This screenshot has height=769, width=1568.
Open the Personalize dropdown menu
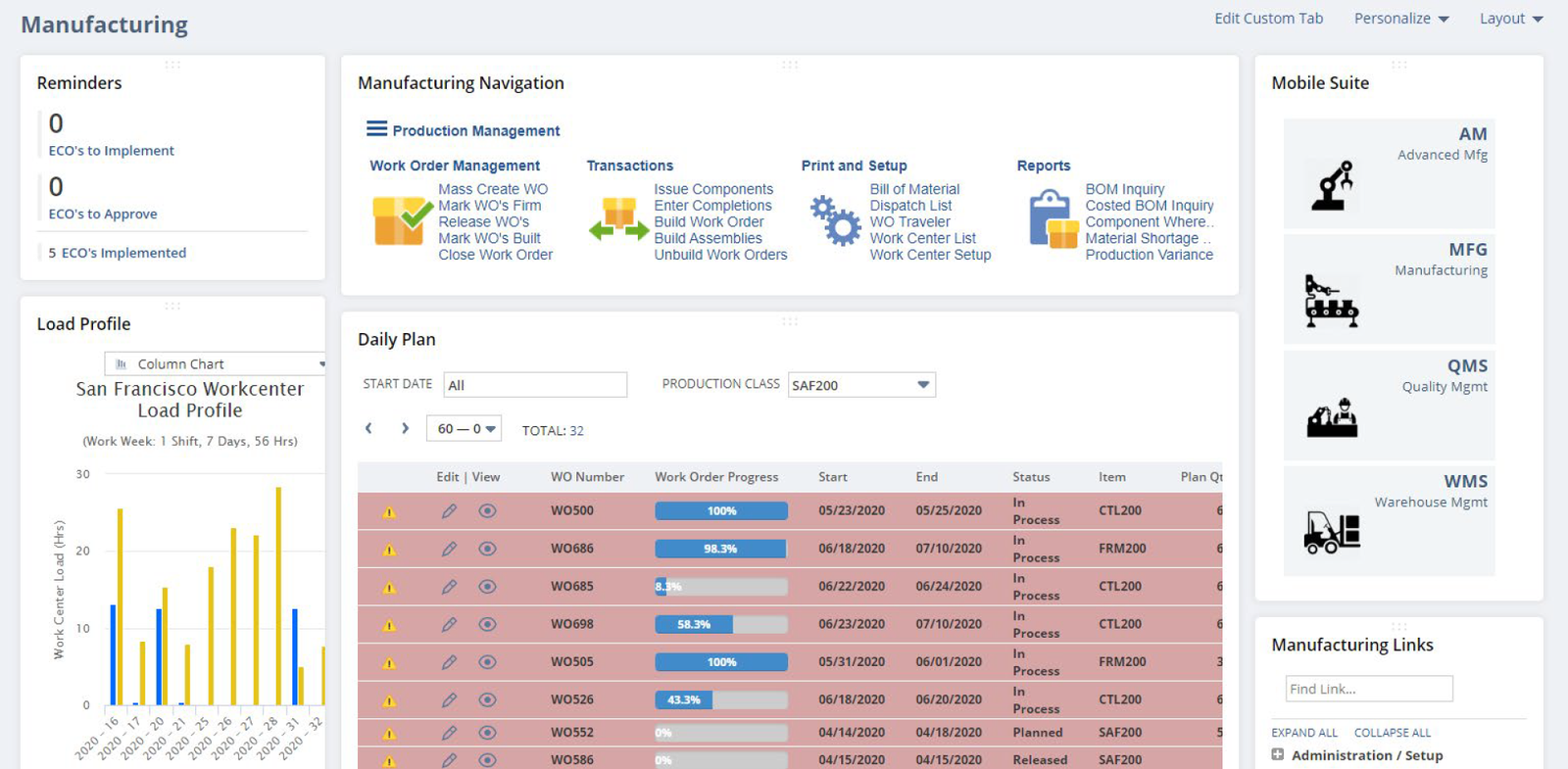tap(1400, 19)
